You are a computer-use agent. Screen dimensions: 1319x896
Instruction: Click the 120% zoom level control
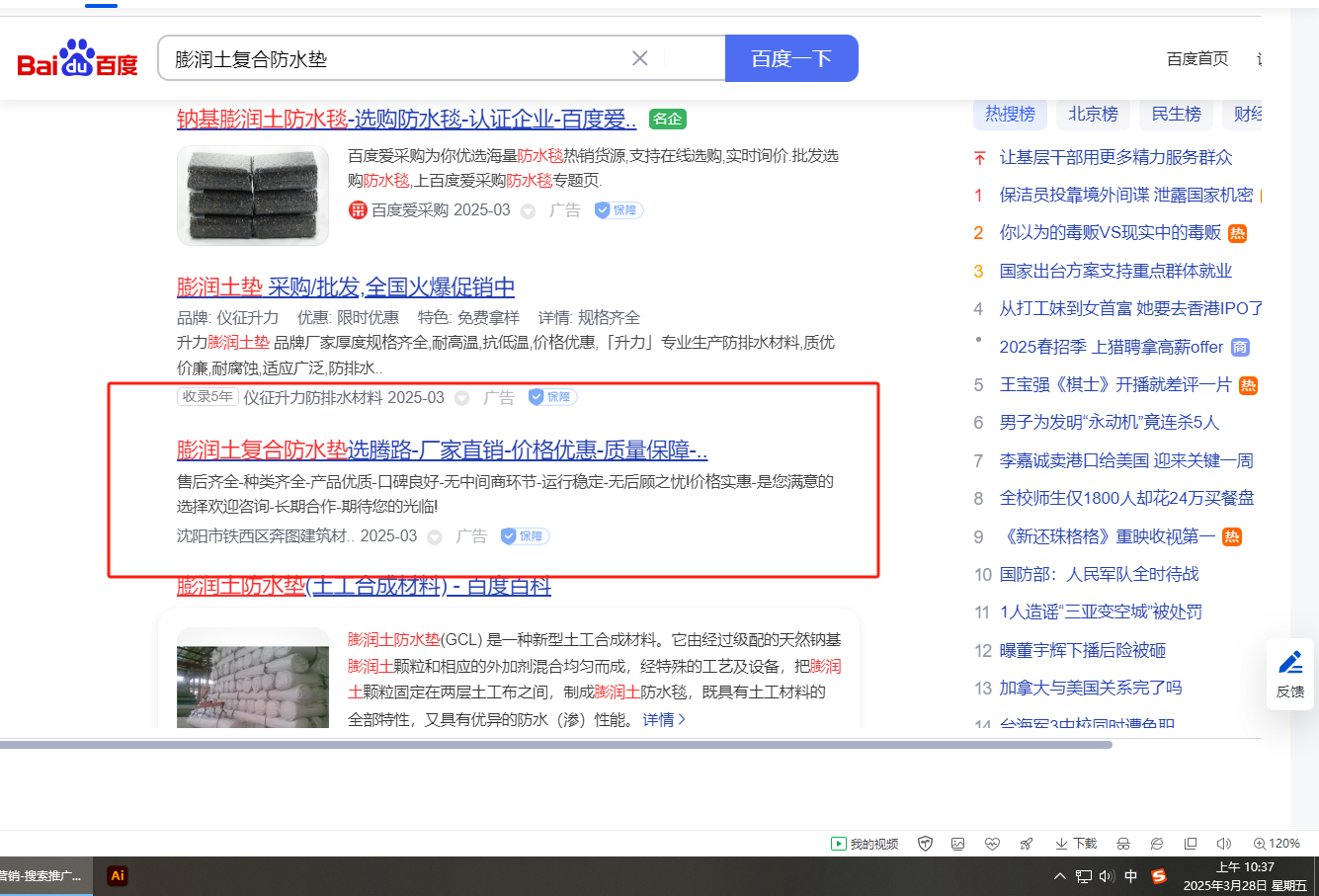[1277, 844]
